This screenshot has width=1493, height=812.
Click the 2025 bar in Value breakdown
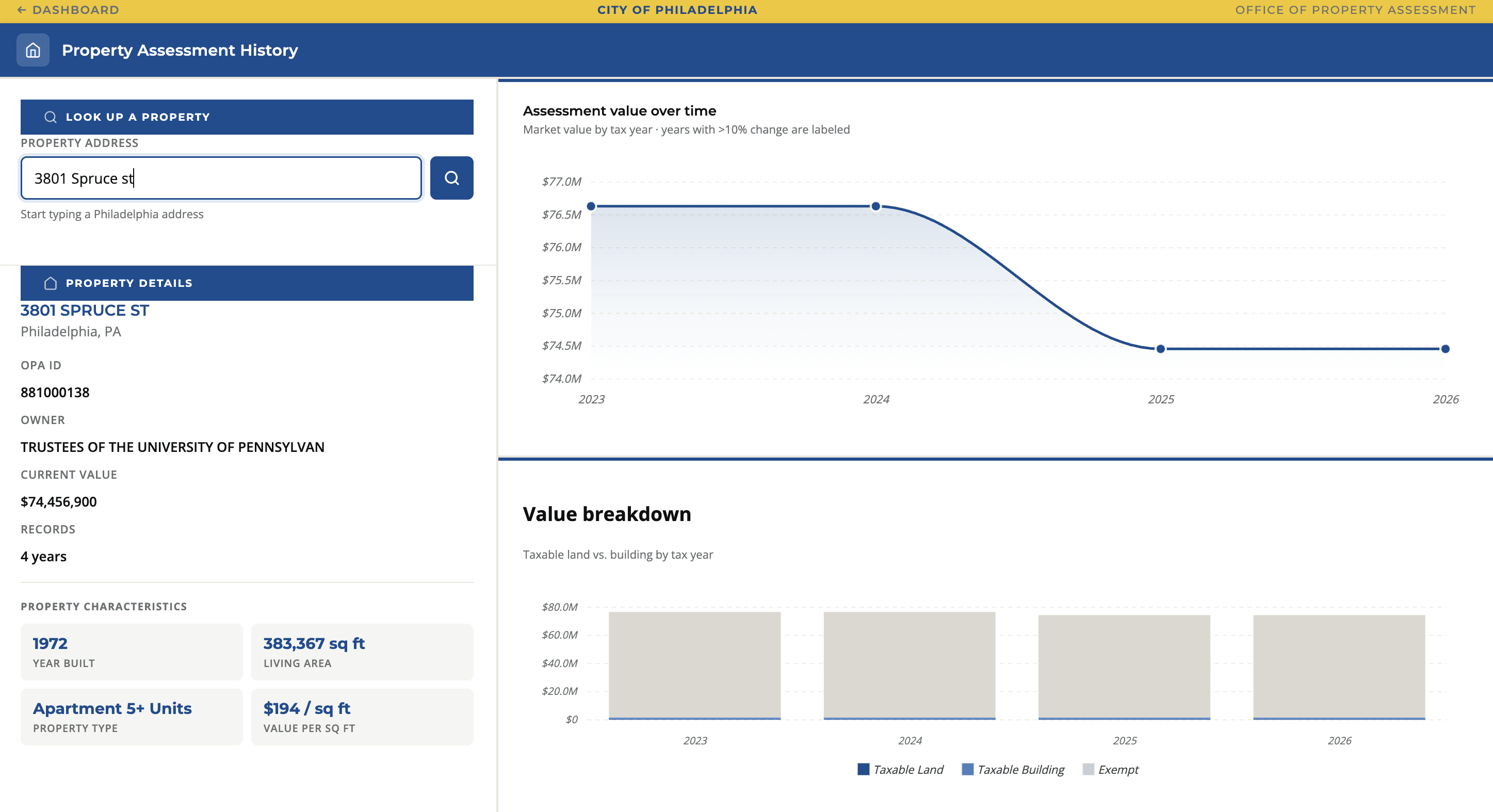click(x=1124, y=667)
